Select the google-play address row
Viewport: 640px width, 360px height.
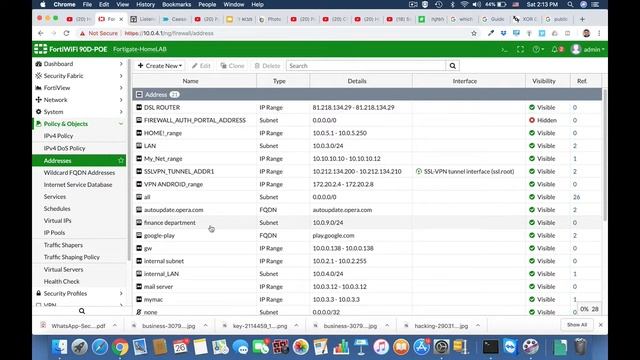367,236
